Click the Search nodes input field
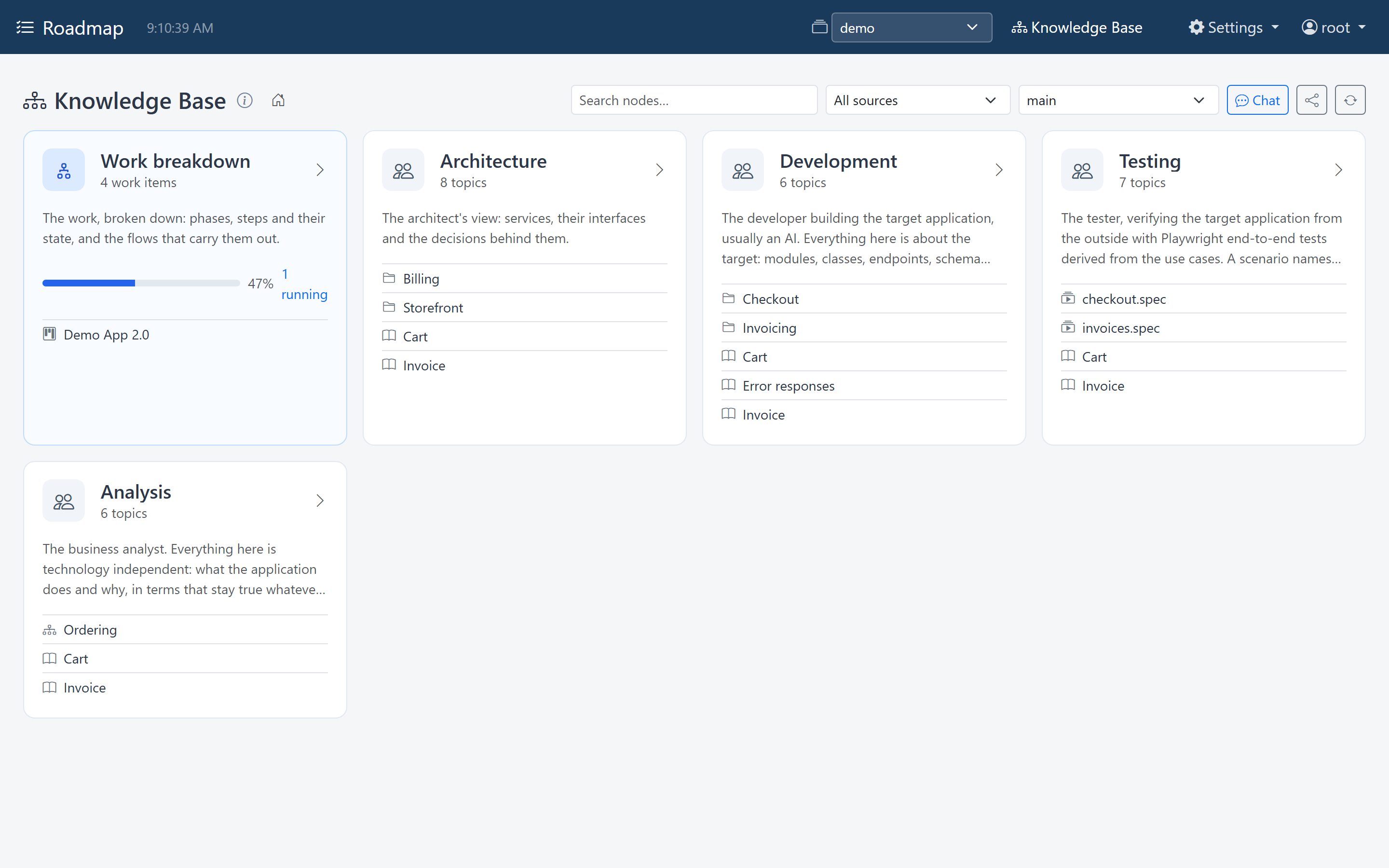The width and height of the screenshot is (1389, 868). pos(694,100)
